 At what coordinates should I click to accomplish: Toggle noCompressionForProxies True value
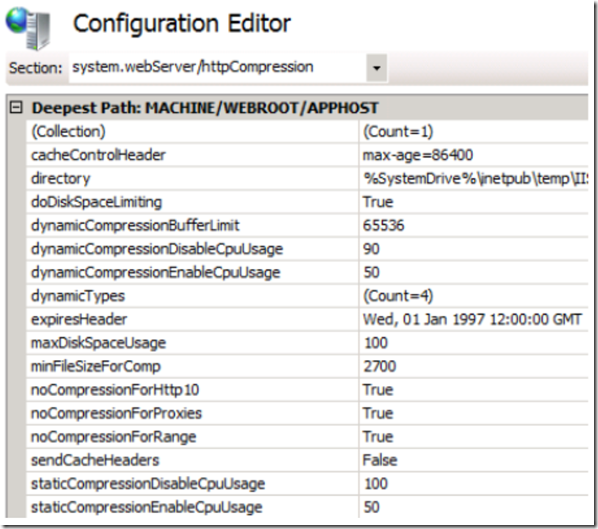[378, 413]
